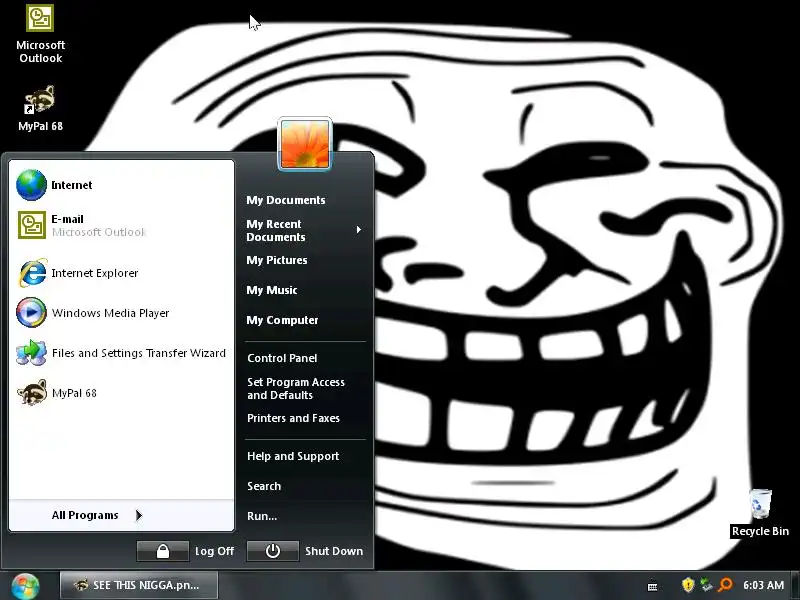Click the 6:03 AM taskbar clock
Viewport: 800px width, 600px height.
pyautogui.click(x=763, y=585)
